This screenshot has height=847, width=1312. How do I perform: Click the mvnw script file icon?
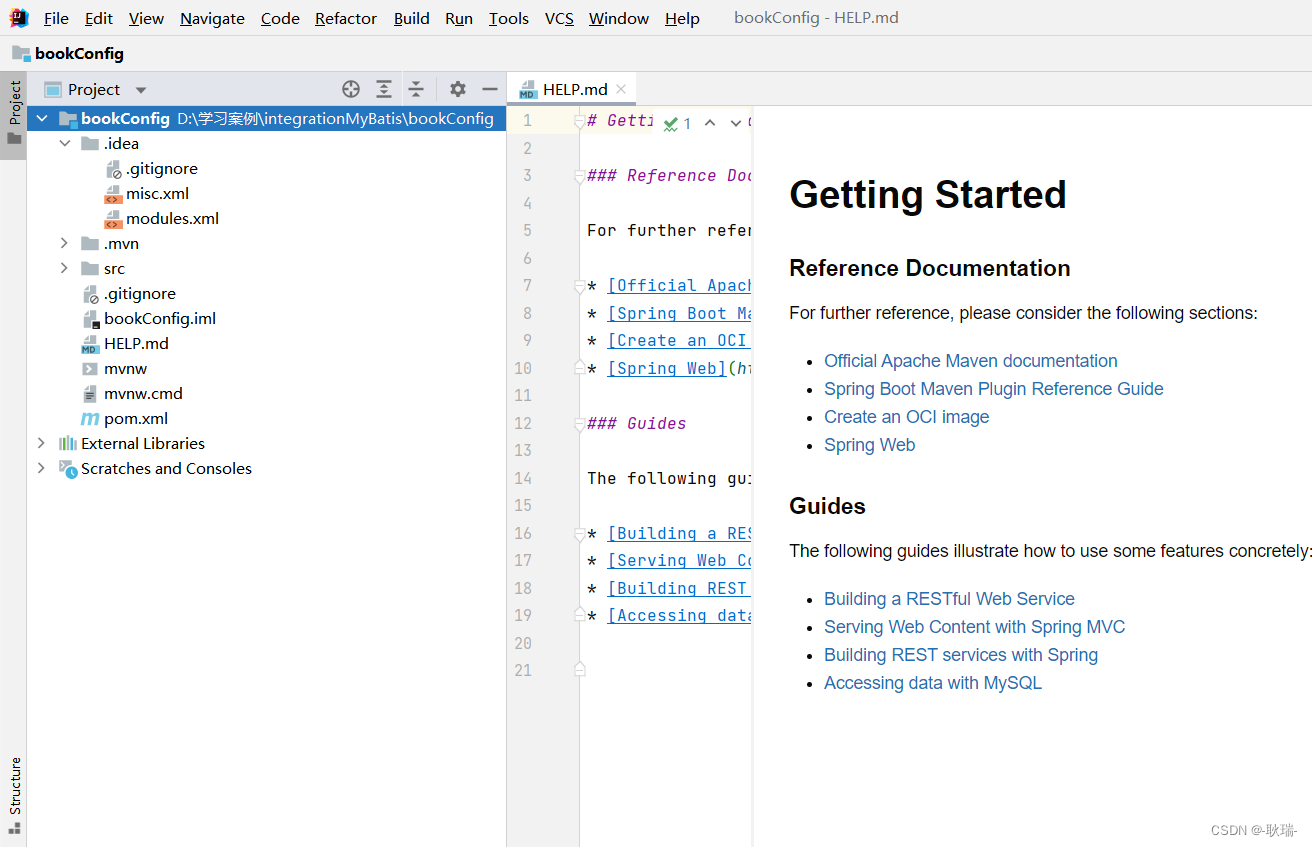click(90, 369)
